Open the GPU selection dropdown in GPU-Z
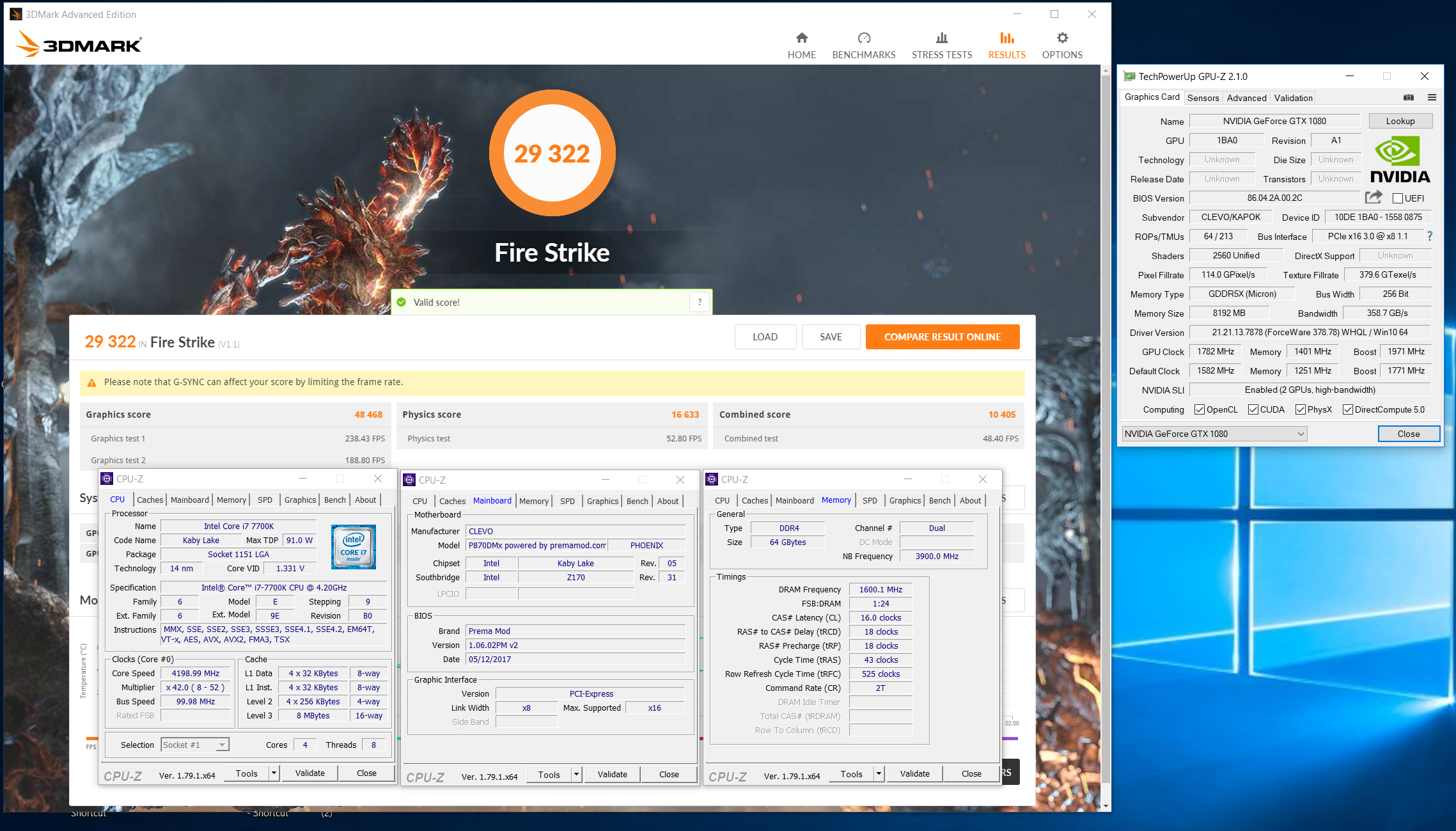The width and height of the screenshot is (1456, 831). (1214, 434)
